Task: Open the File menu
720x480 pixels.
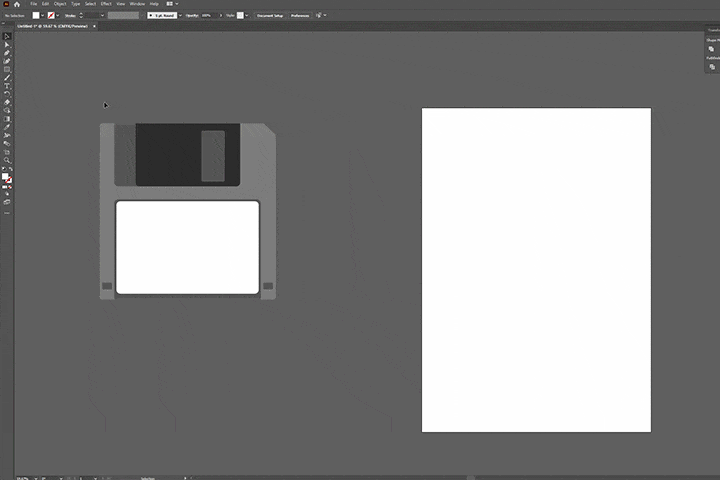Action: point(34,4)
